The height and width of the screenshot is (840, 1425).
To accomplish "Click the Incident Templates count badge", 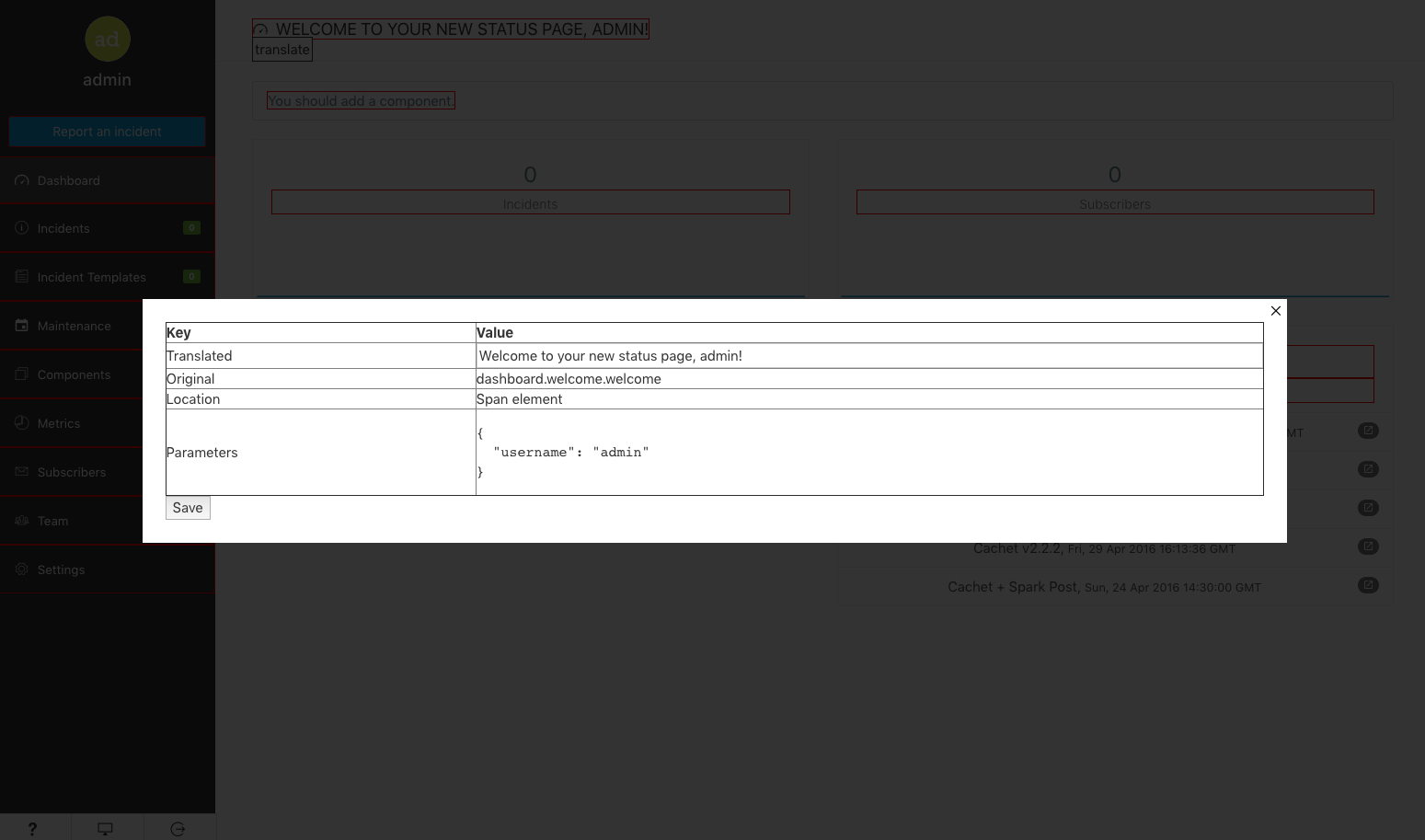I will pyautogui.click(x=191, y=277).
